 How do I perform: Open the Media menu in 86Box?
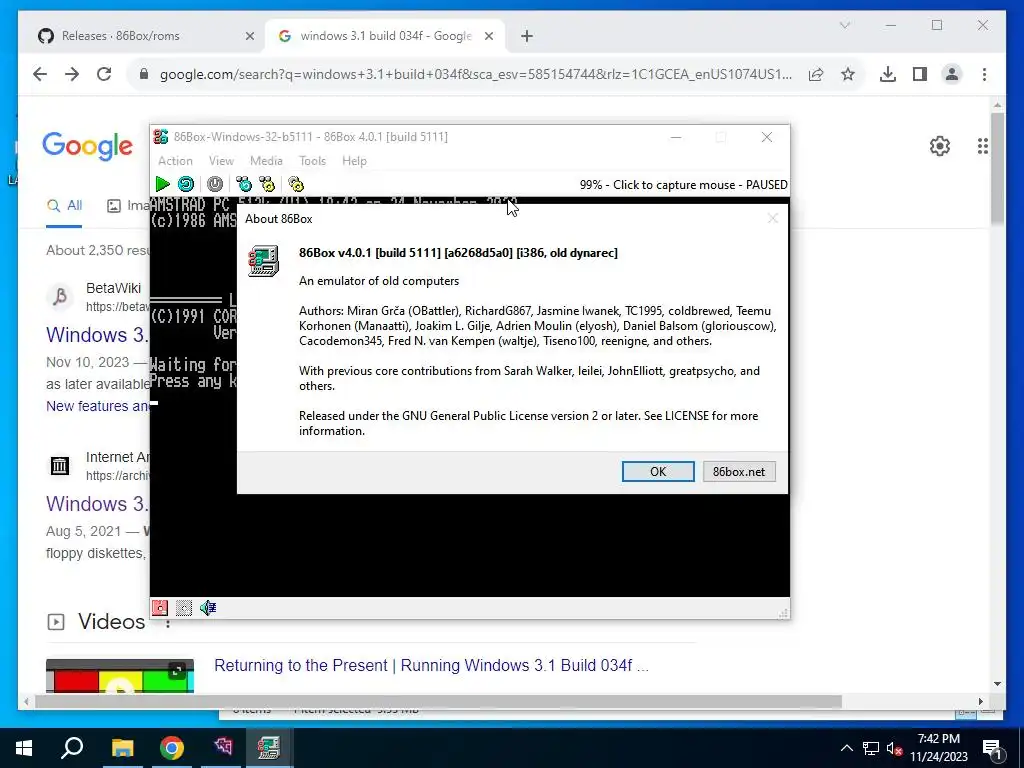(266, 161)
